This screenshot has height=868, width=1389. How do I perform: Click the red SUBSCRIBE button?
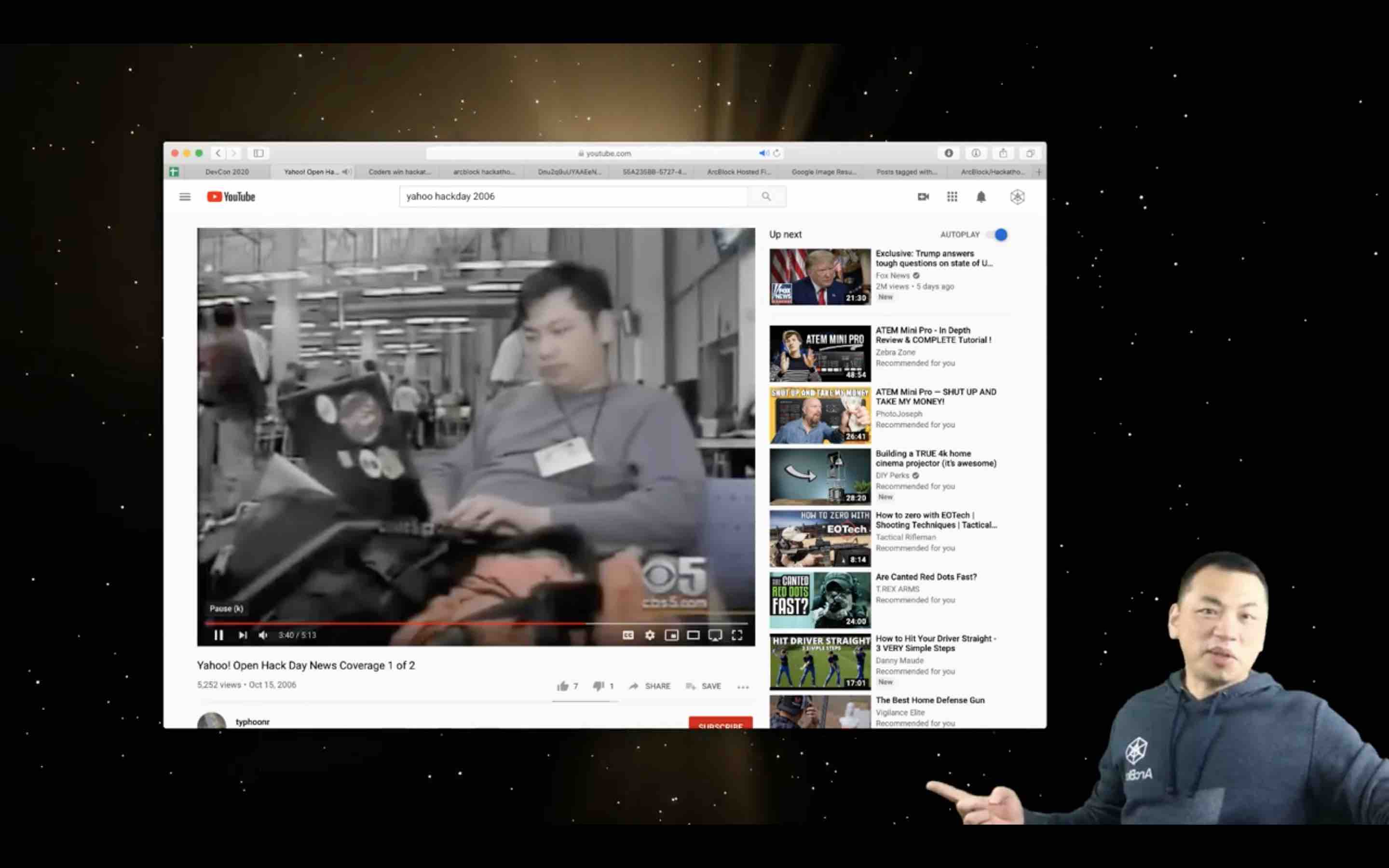click(721, 724)
